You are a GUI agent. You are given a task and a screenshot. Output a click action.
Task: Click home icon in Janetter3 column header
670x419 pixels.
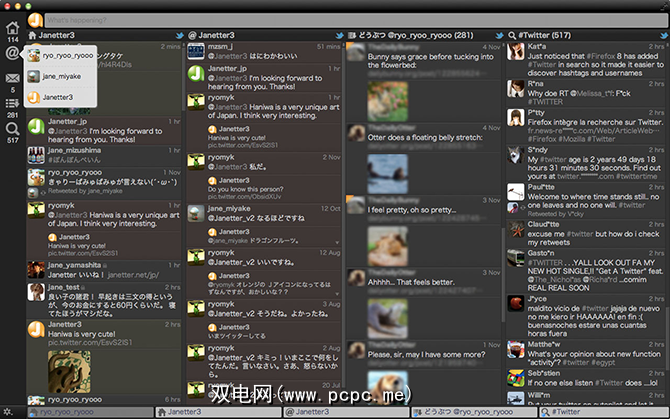(x=32, y=35)
